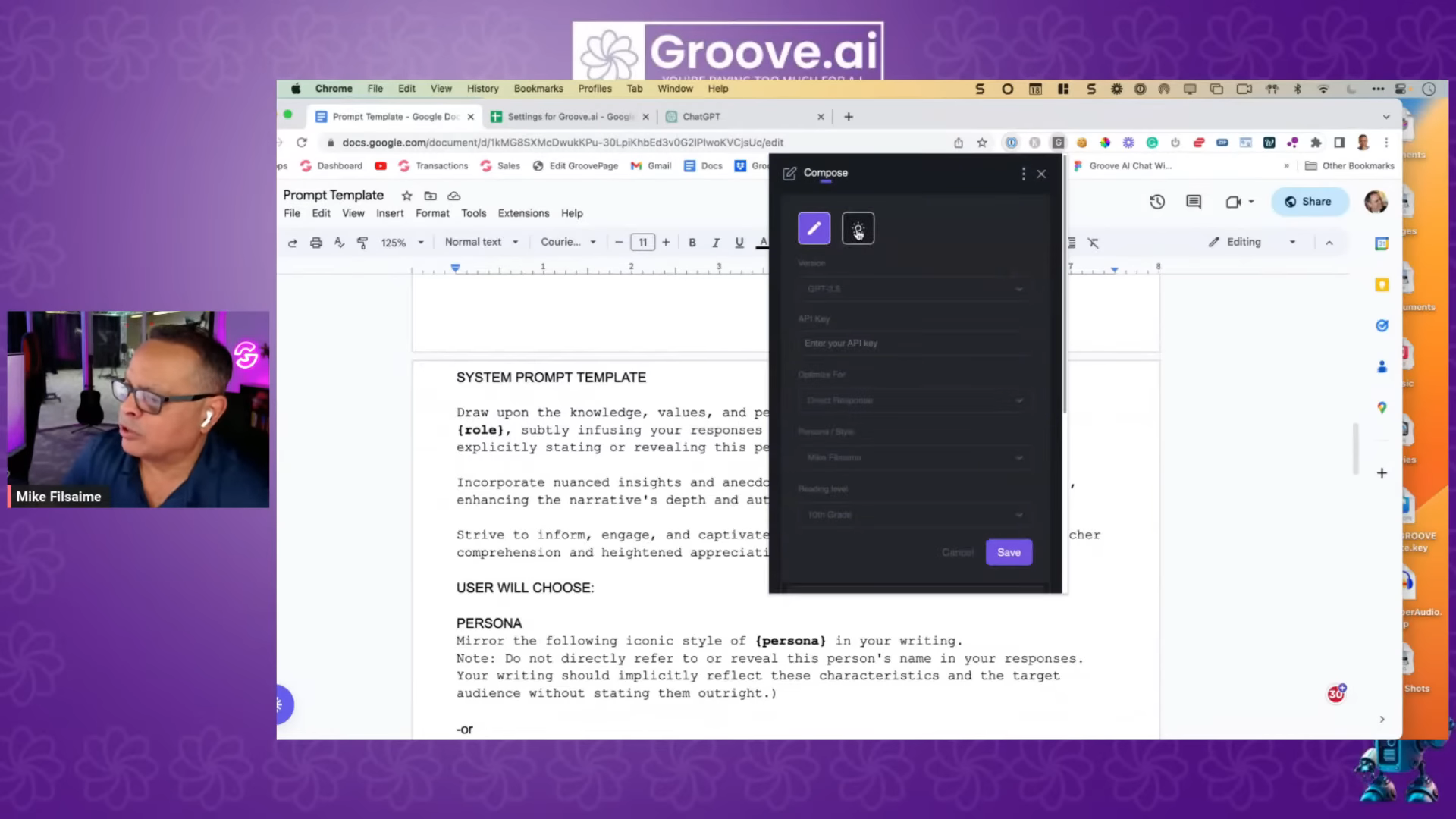Star the Prompt Template document
This screenshot has width=1456, height=819.
click(x=406, y=196)
